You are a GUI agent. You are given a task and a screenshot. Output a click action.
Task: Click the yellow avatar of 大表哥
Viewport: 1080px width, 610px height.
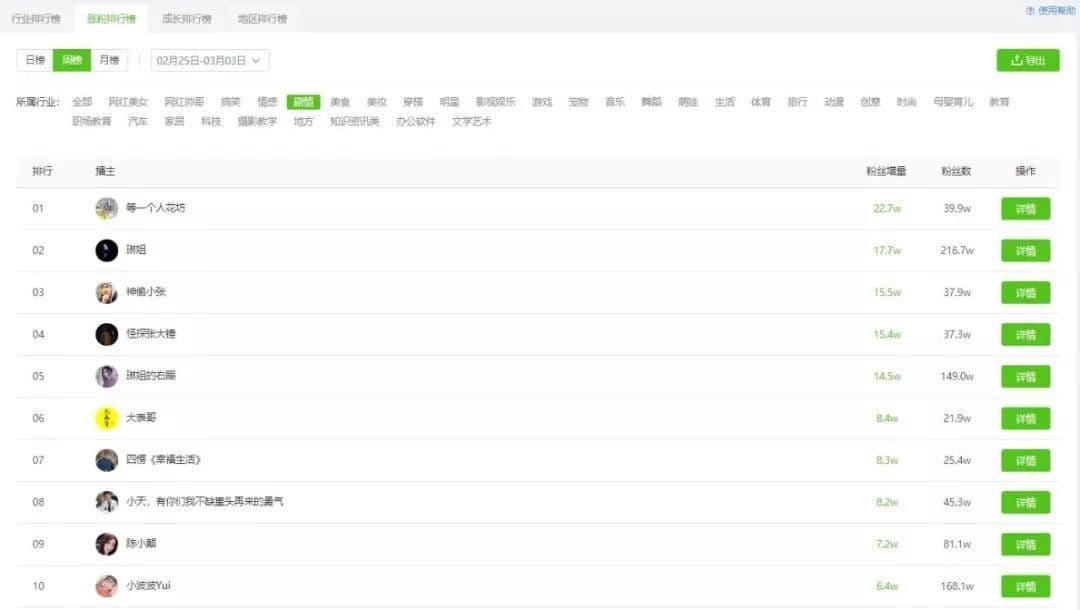click(107, 418)
